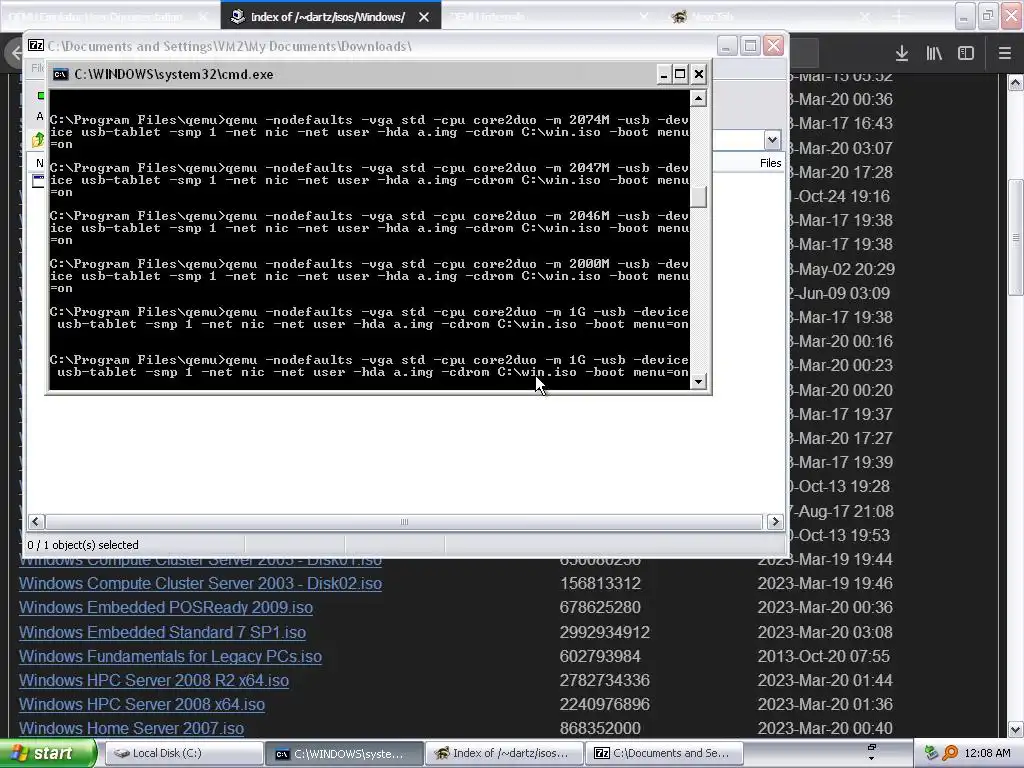The height and width of the screenshot is (768, 1024).
Task: Click taskbar clock showing 12:08 AM
Action: tap(987, 753)
